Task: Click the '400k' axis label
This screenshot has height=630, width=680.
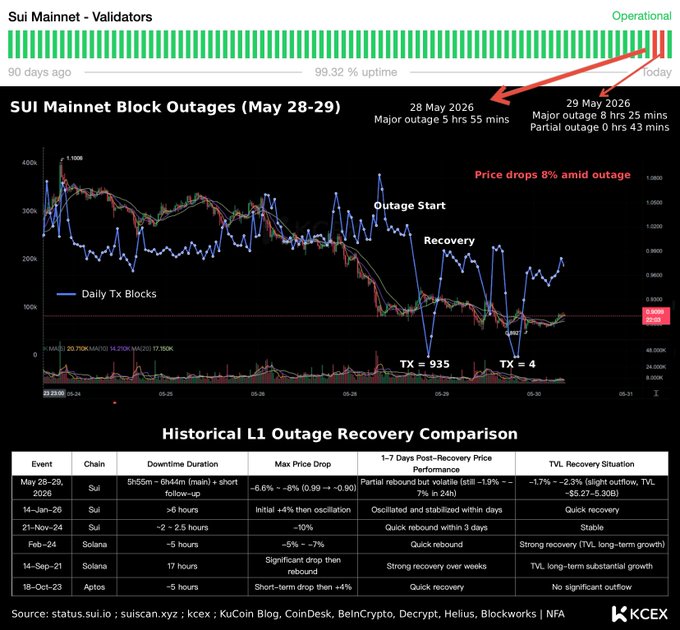Action: [29, 163]
